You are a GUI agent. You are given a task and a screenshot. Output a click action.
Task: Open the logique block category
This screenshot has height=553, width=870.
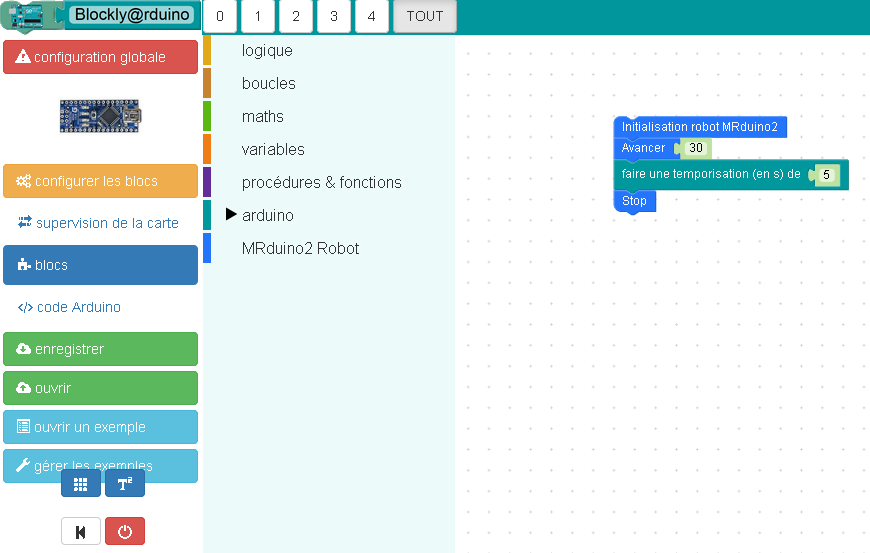(x=267, y=50)
